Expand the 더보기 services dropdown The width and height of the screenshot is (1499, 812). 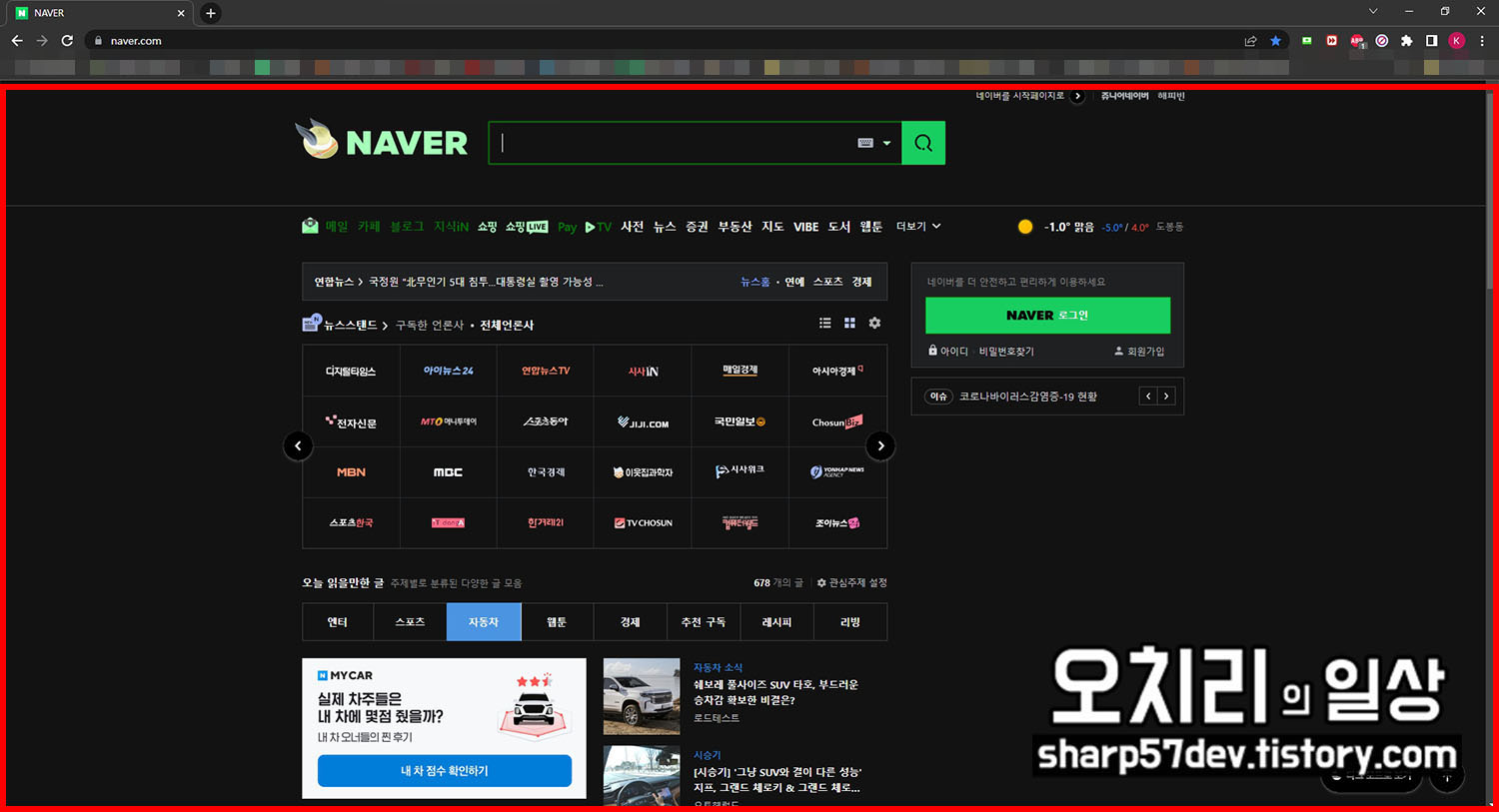[918, 227]
